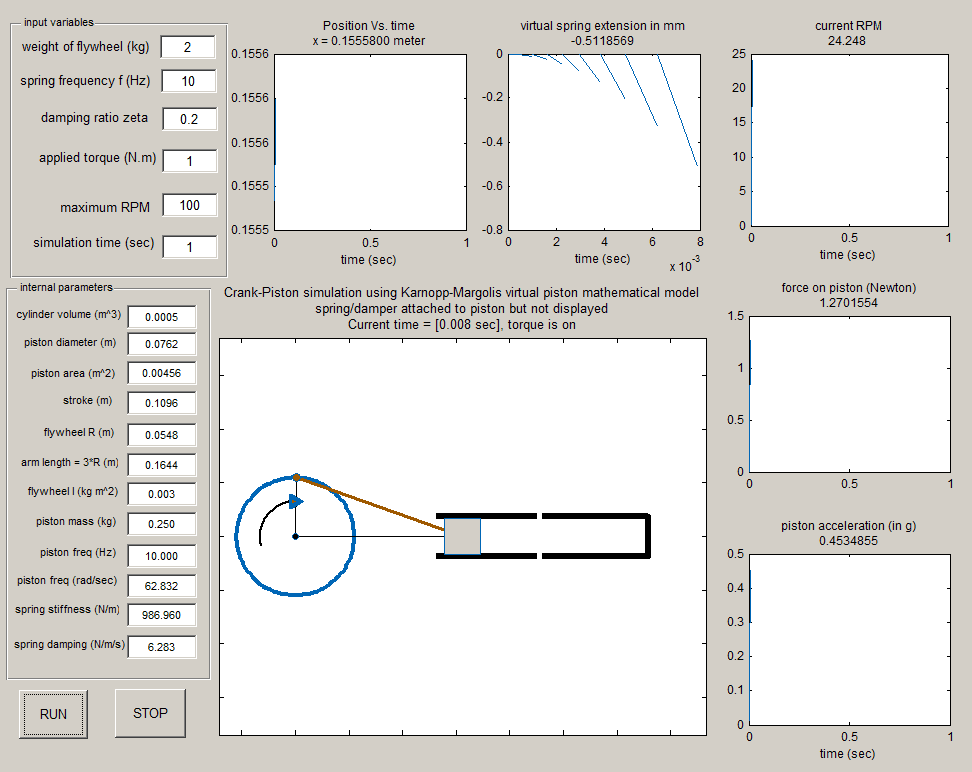Focus the applied torque input box
972x772 pixels.
coord(188,160)
